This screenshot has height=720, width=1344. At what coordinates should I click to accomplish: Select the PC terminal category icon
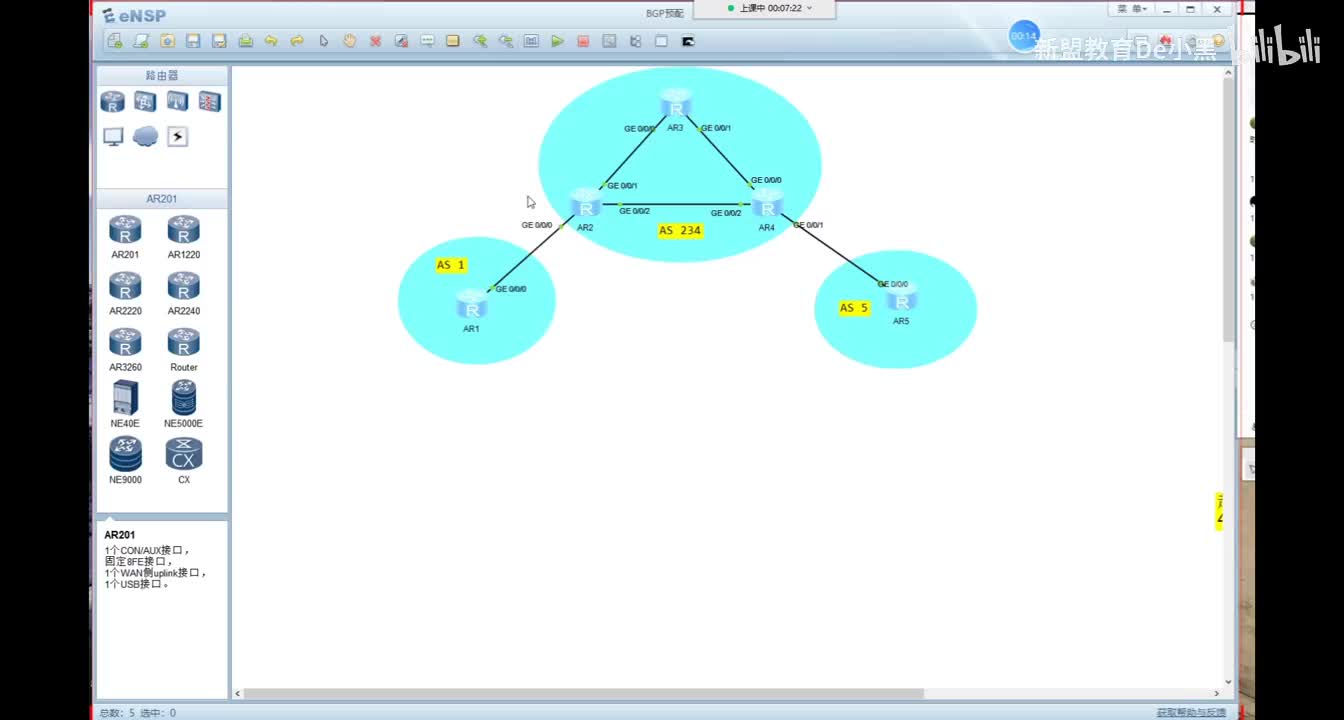tap(113, 136)
